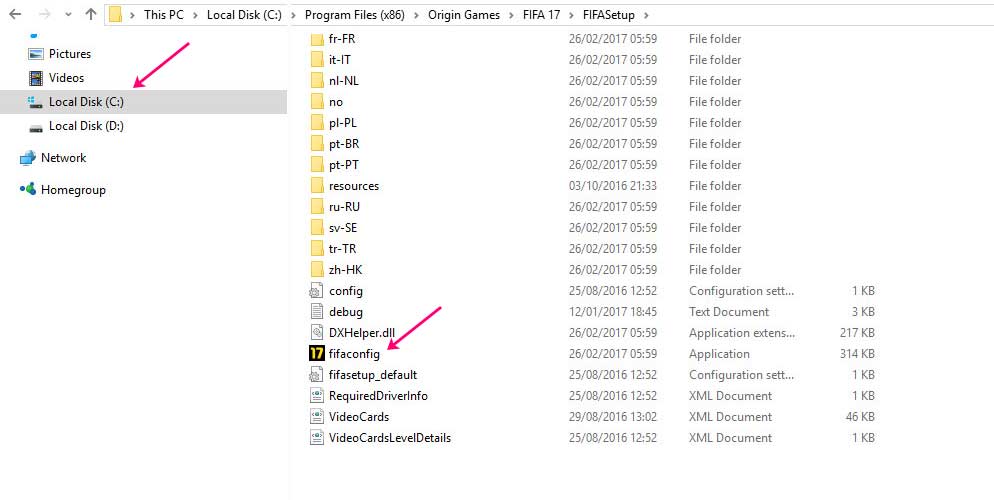Select the fr-FR folder icon
This screenshot has height=500, width=994.
[317, 39]
